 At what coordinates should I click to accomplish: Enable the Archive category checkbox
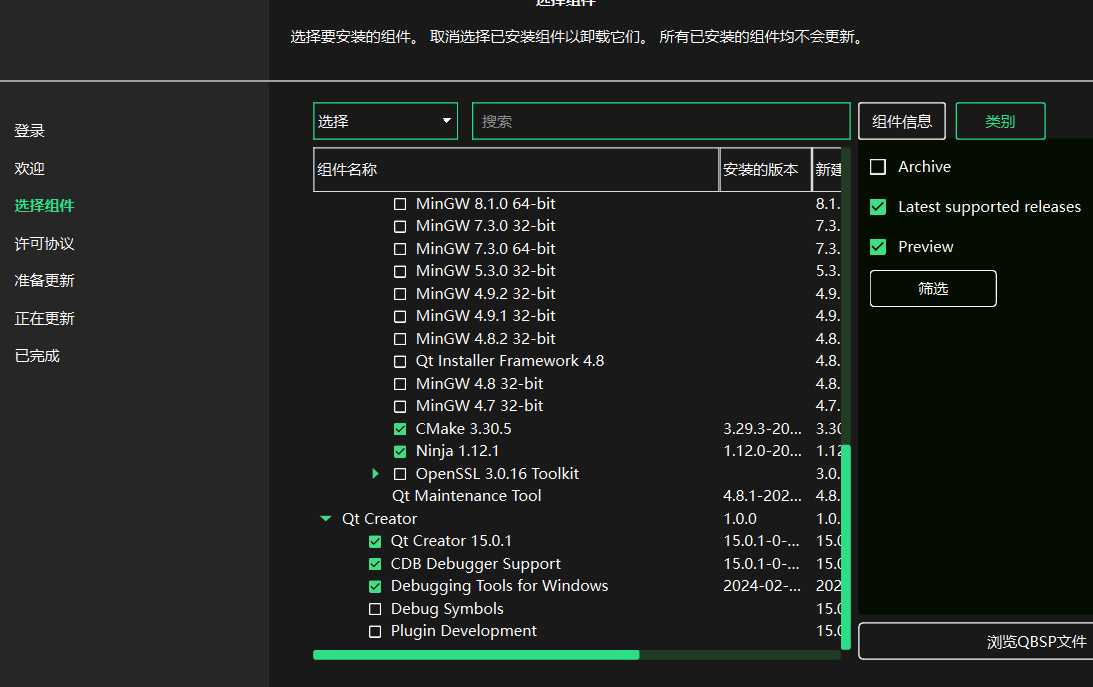tap(878, 167)
